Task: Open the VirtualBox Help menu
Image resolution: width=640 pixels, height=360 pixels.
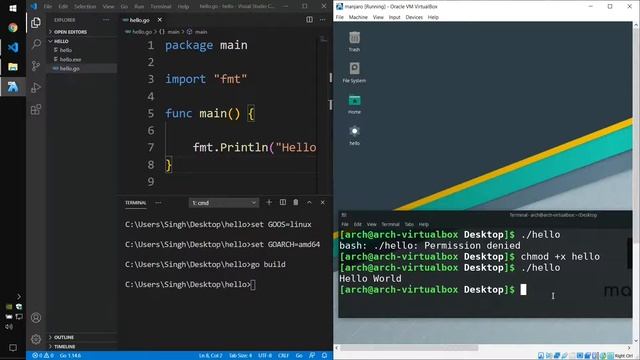Action: tap(433, 17)
